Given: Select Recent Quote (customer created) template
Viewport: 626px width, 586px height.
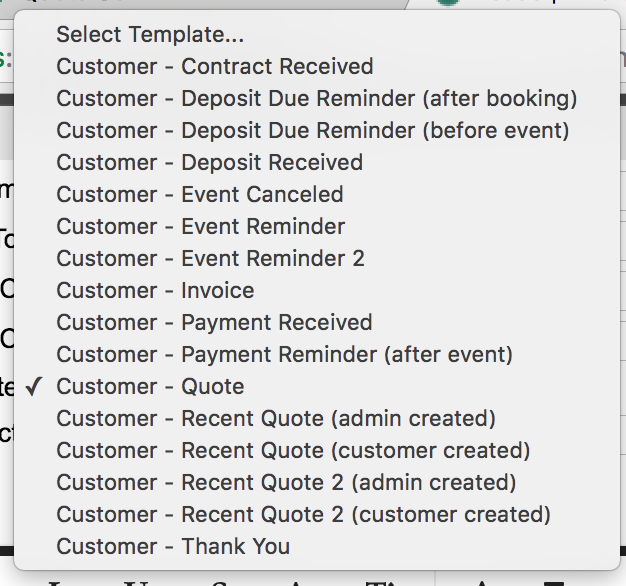Looking at the screenshot, I should click(293, 451).
